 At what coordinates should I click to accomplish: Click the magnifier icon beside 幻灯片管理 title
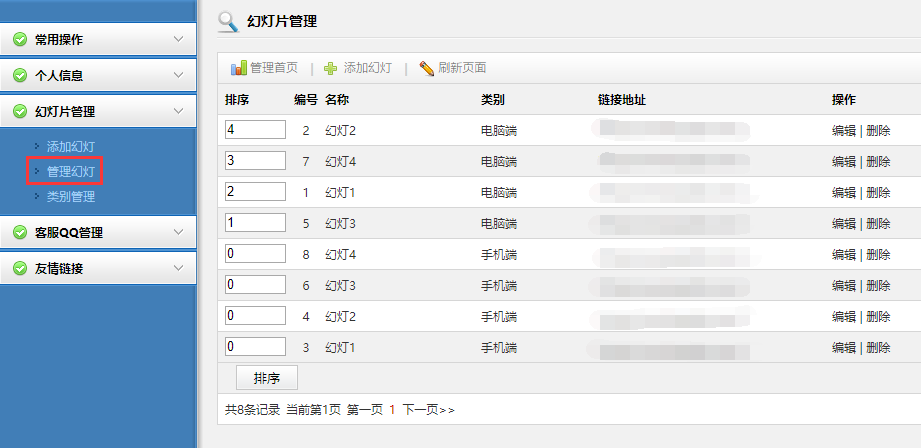pyautogui.click(x=228, y=21)
